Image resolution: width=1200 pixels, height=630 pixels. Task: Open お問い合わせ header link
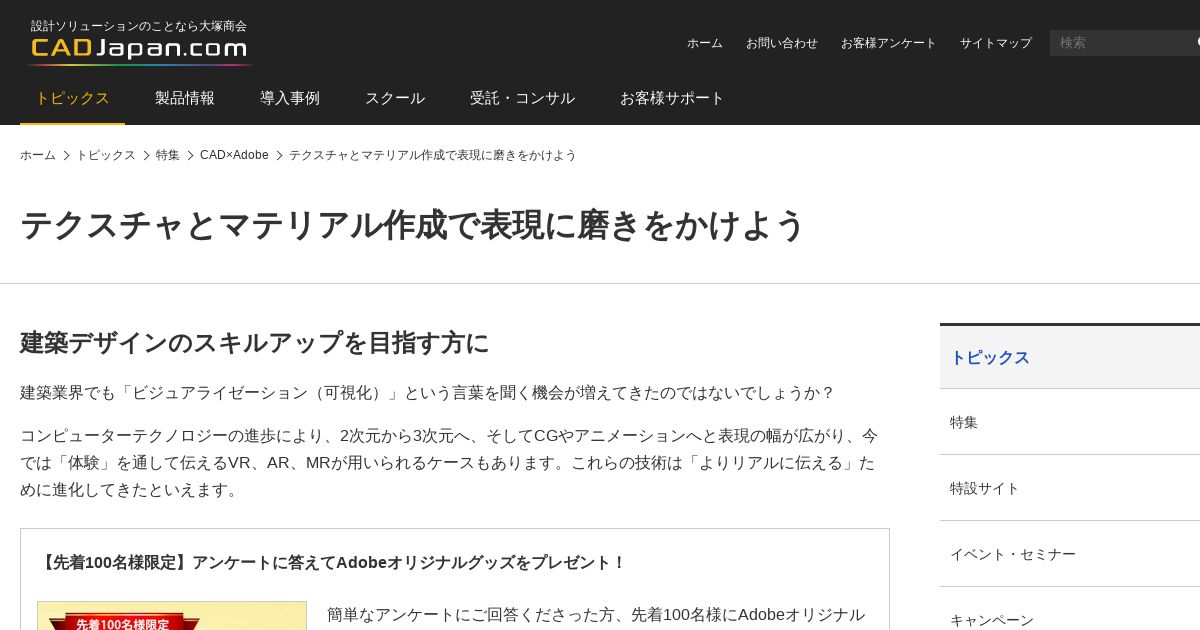[782, 43]
